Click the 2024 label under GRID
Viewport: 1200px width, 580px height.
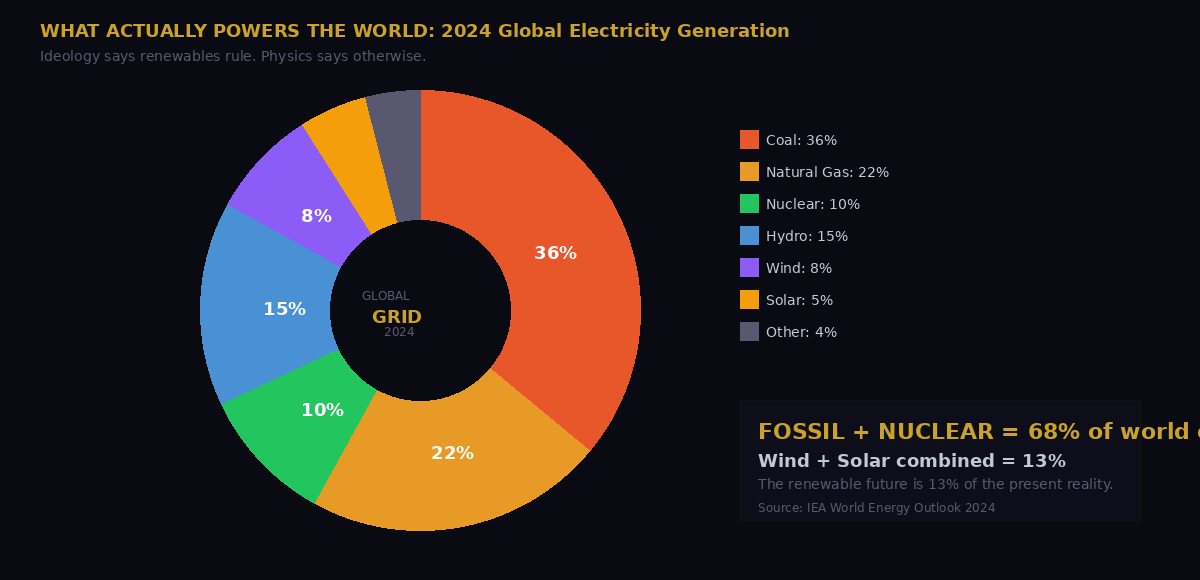(399, 332)
